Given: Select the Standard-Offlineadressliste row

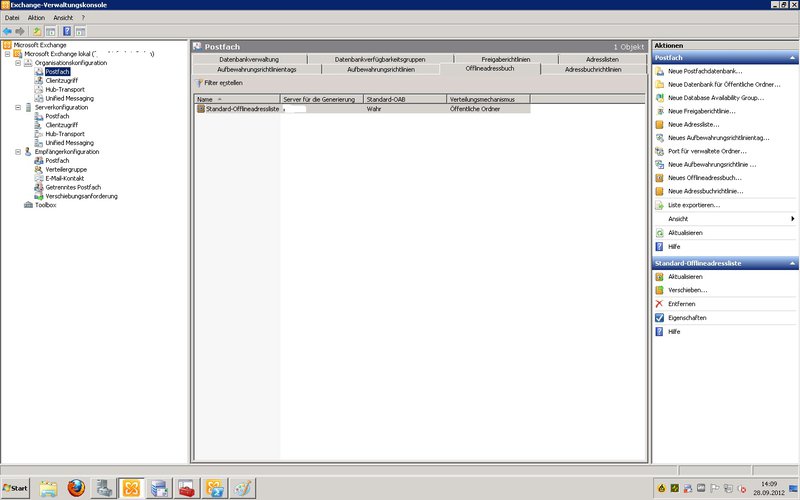Looking at the screenshot, I should tap(363, 109).
